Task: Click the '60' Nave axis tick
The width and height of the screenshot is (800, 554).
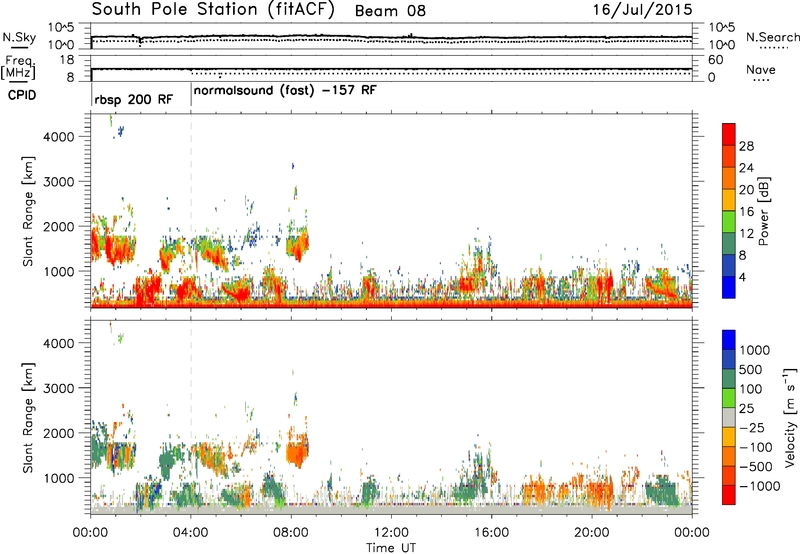Action: (x=715, y=60)
